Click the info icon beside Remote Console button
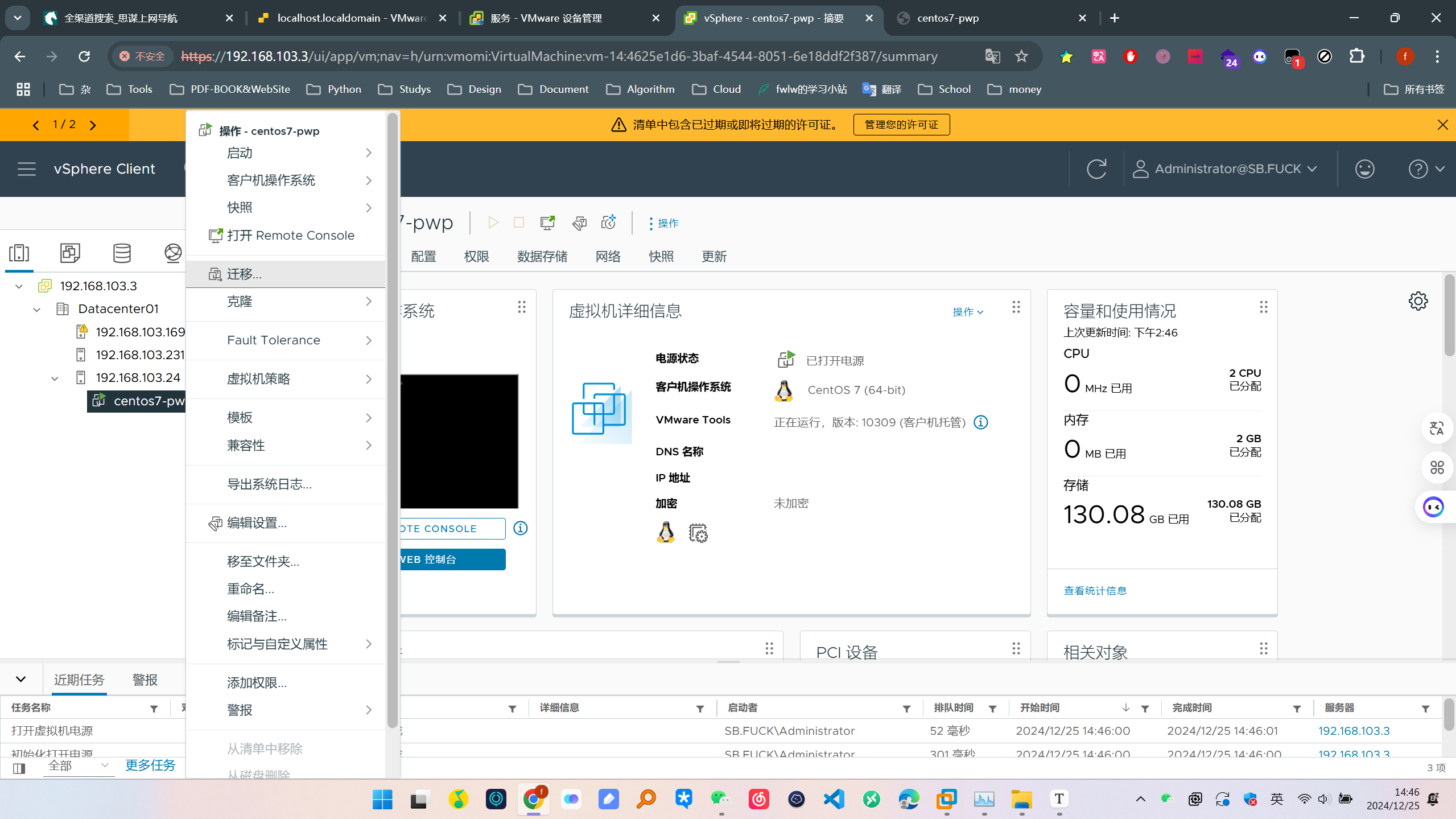Screen dimensions: 1456x819 click(x=521, y=528)
